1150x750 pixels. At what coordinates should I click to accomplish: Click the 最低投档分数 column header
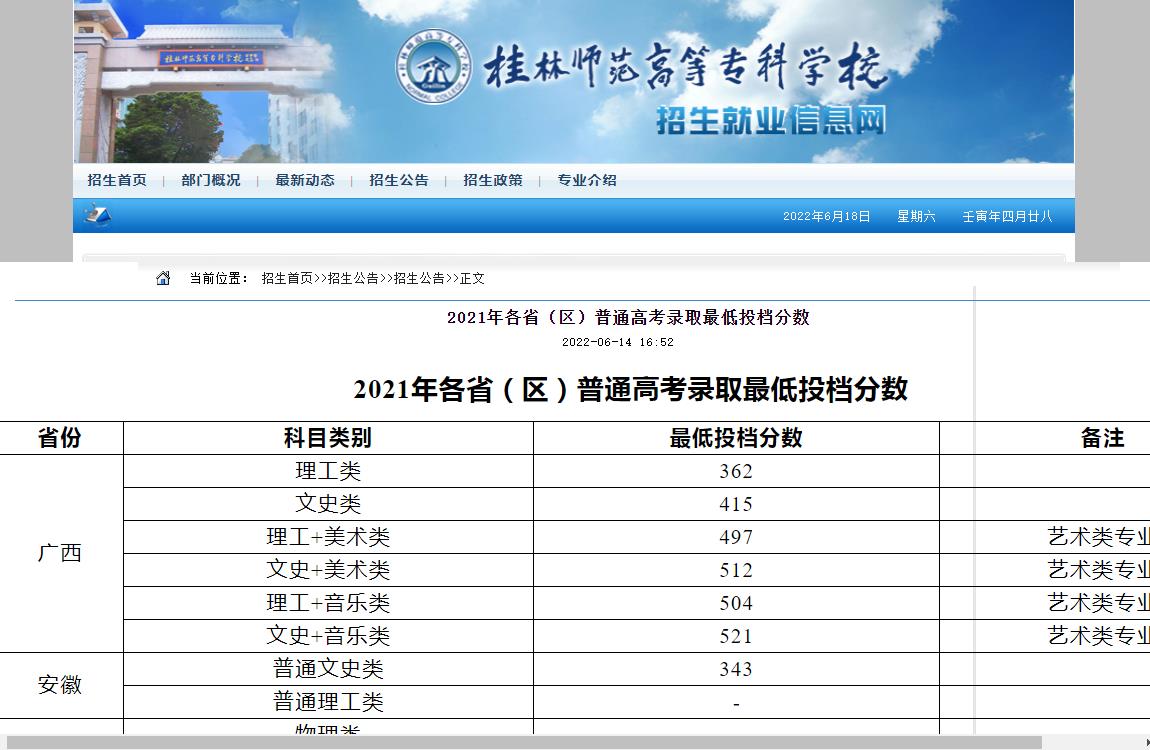[x=736, y=438]
